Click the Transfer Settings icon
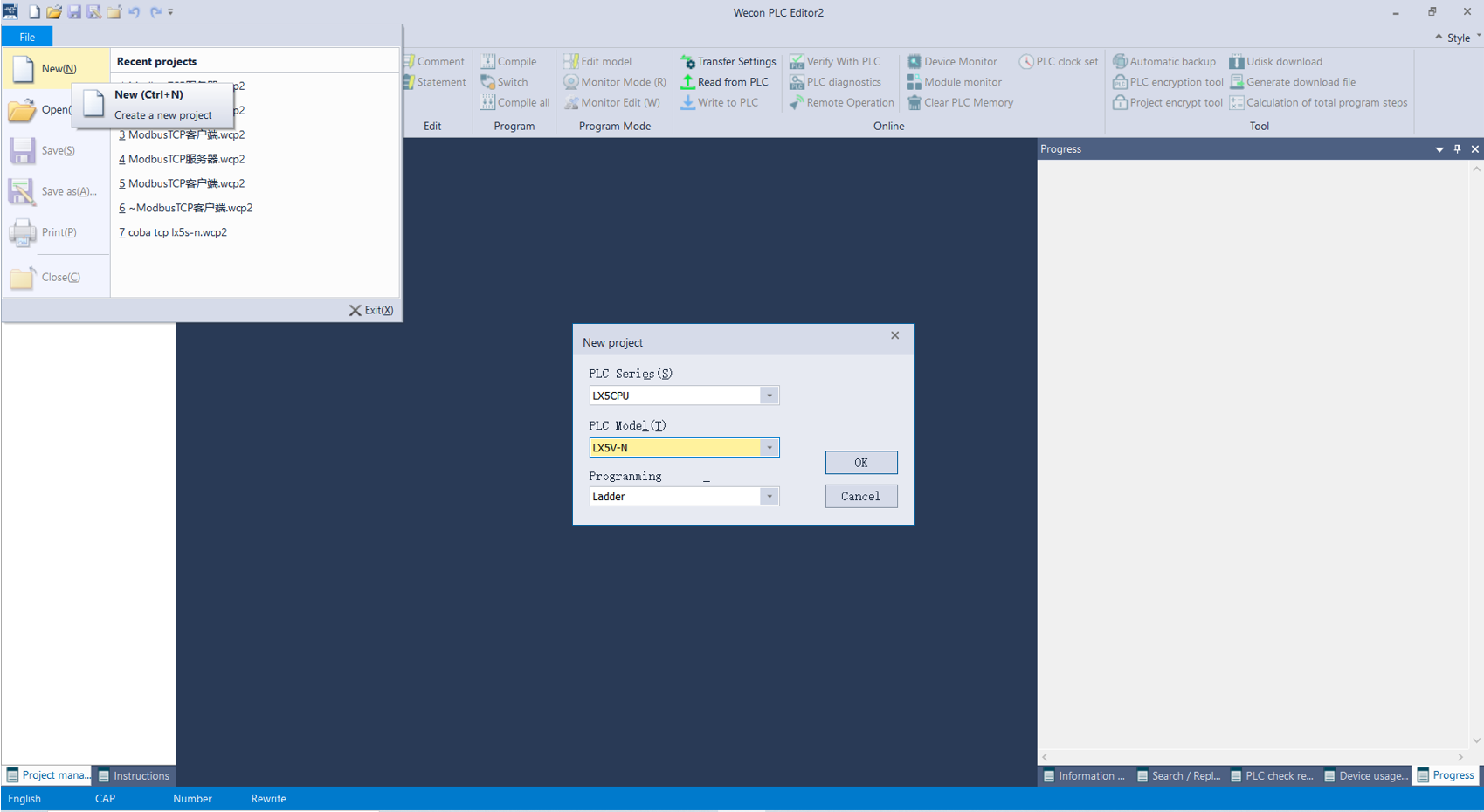This screenshot has height=812, width=1484. [x=688, y=62]
